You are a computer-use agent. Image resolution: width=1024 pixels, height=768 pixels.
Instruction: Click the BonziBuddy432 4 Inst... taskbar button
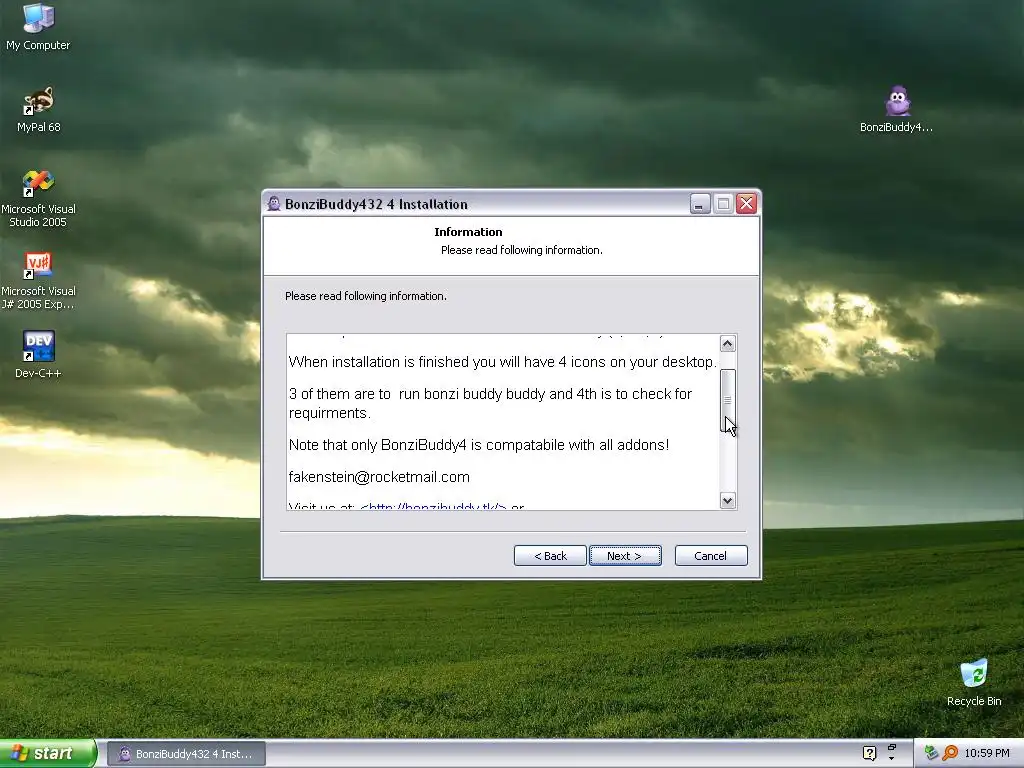[186, 754]
